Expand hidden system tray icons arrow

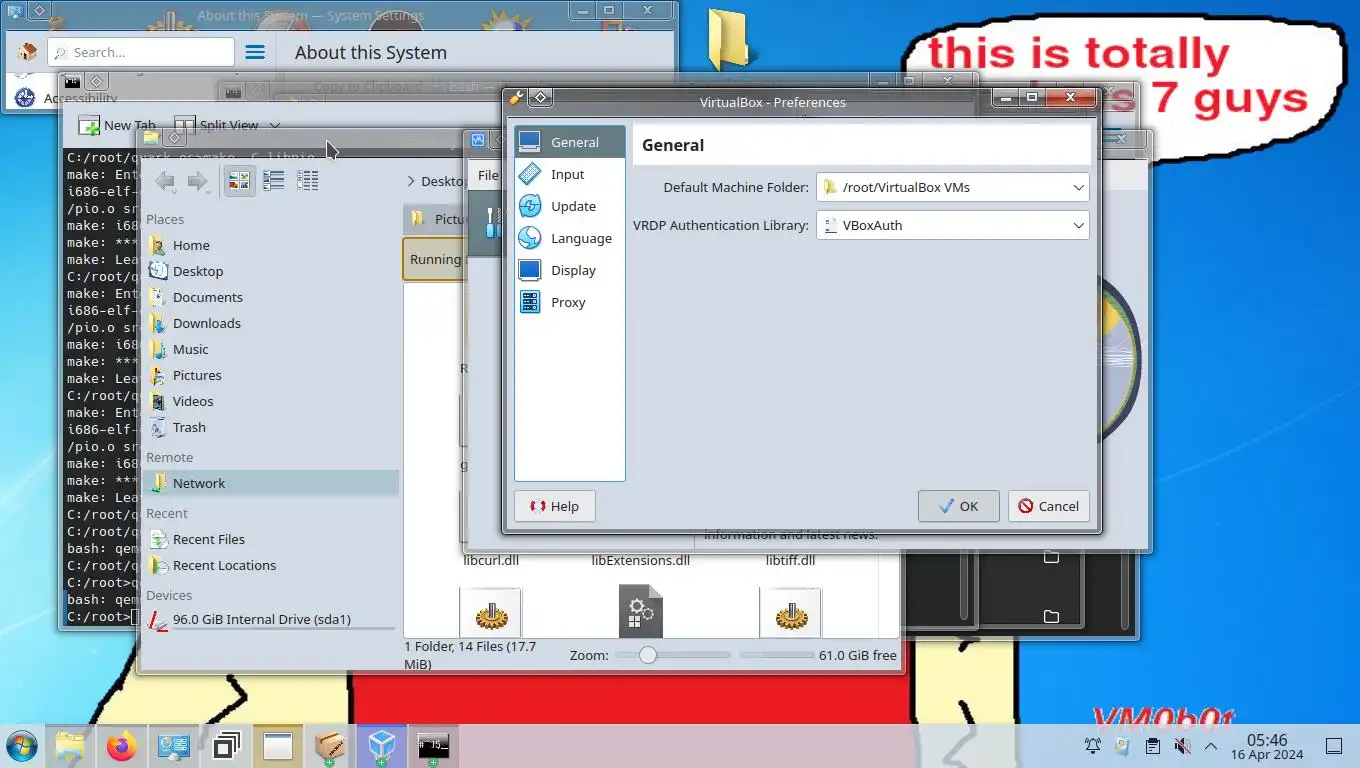point(1210,746)
